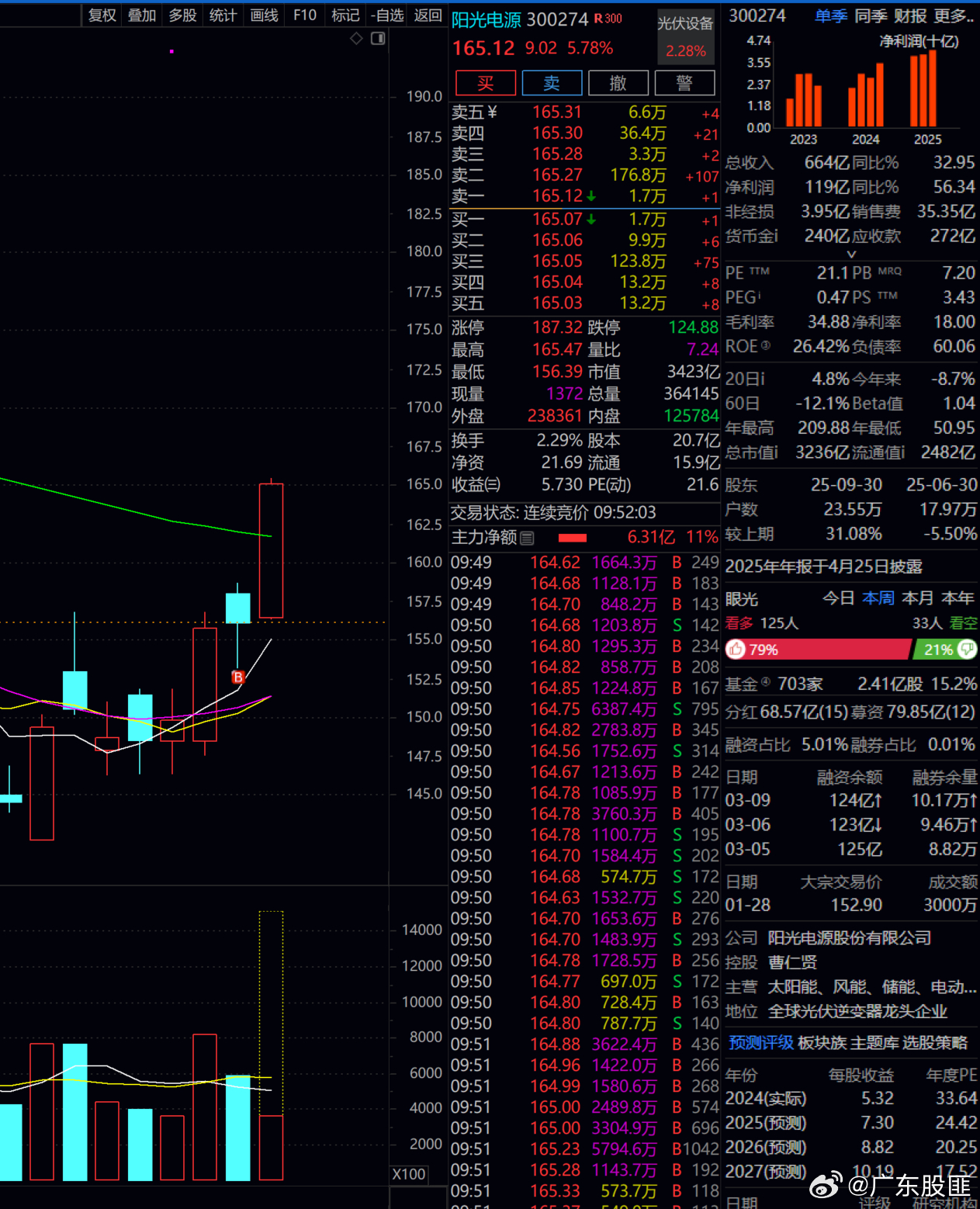Click the 跌停 limit-down price 124.88
The height and width of the screenshot is (1209, 980).
tap(694, 327)
